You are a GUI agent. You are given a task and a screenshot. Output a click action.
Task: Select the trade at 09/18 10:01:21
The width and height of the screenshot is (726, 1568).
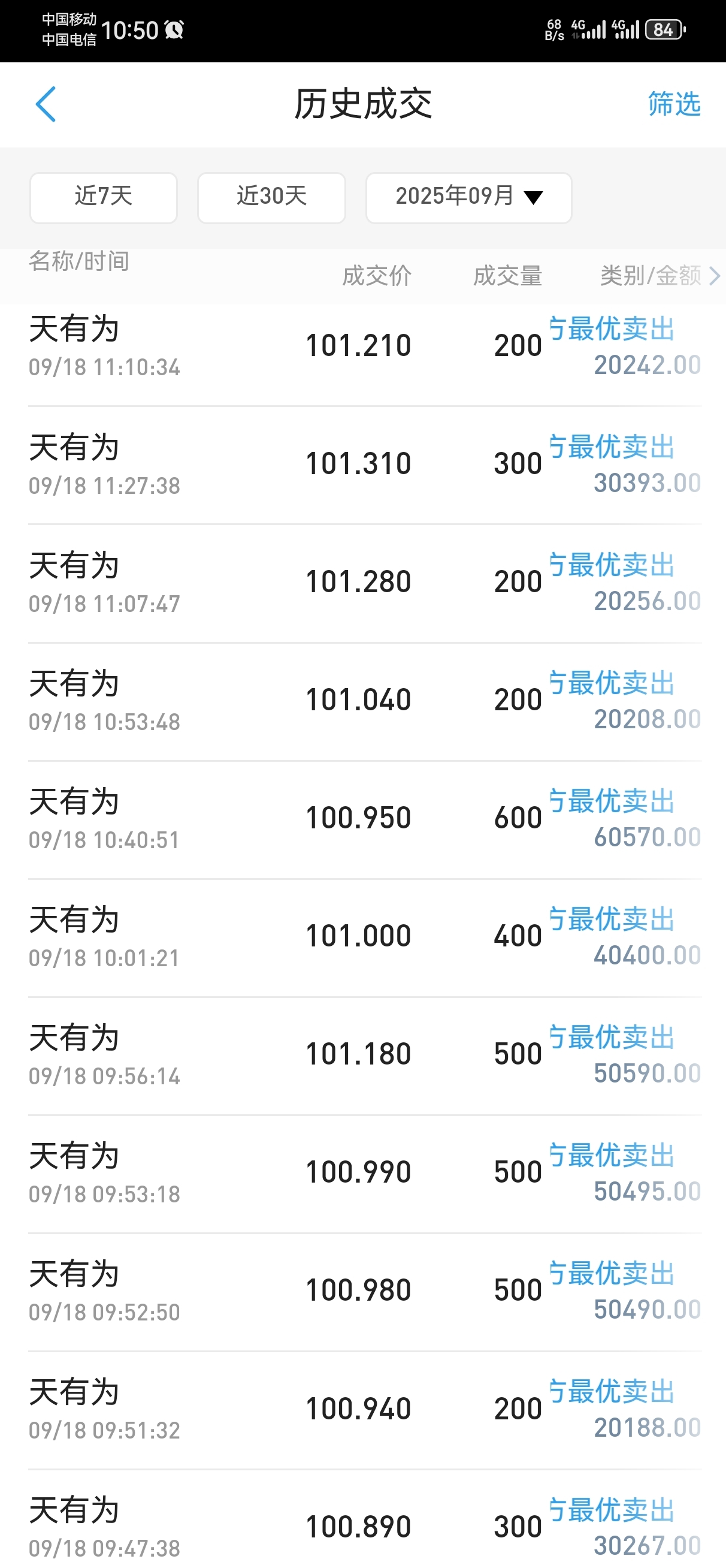coord(365,937)
